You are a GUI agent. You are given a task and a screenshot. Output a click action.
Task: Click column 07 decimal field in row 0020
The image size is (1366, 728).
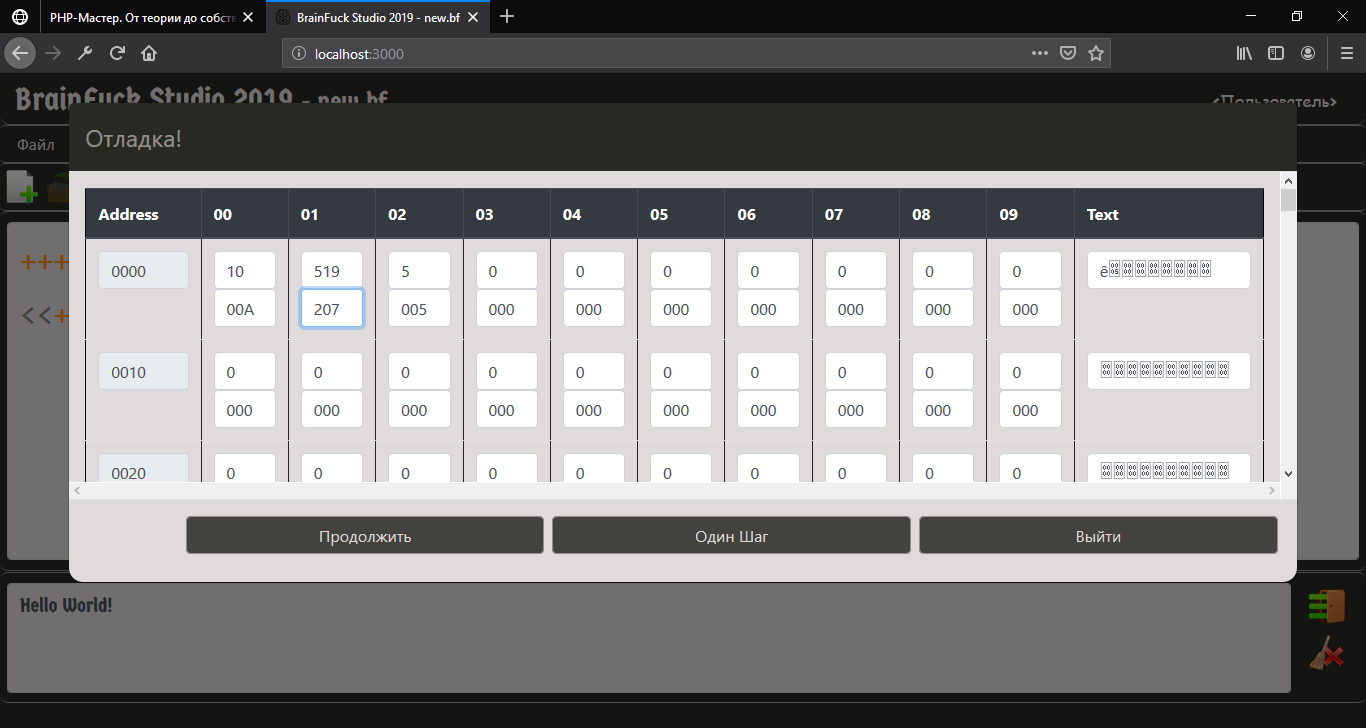click(856, 470)
